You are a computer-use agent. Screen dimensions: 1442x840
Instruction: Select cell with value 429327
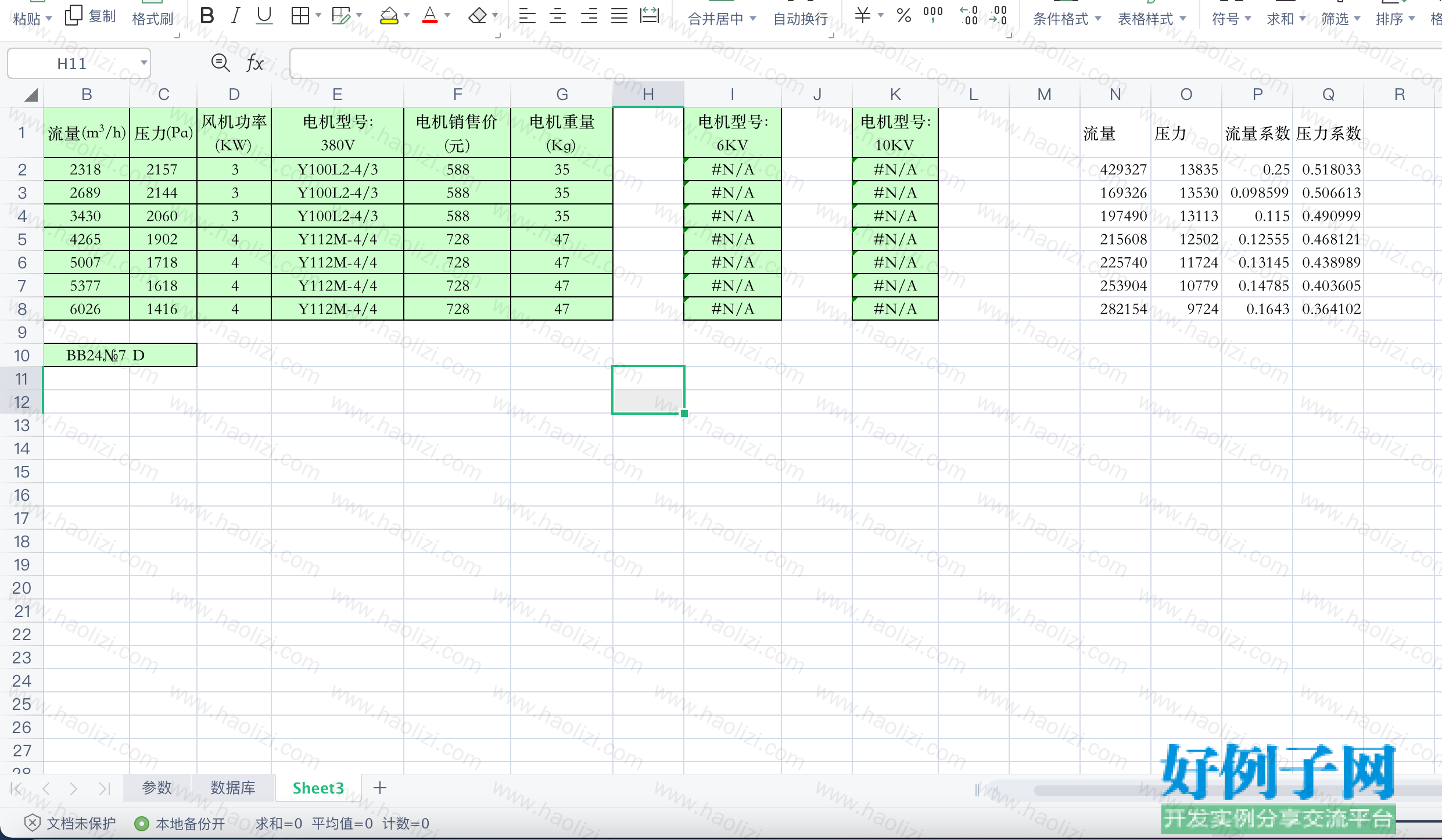click(1115, 169)
